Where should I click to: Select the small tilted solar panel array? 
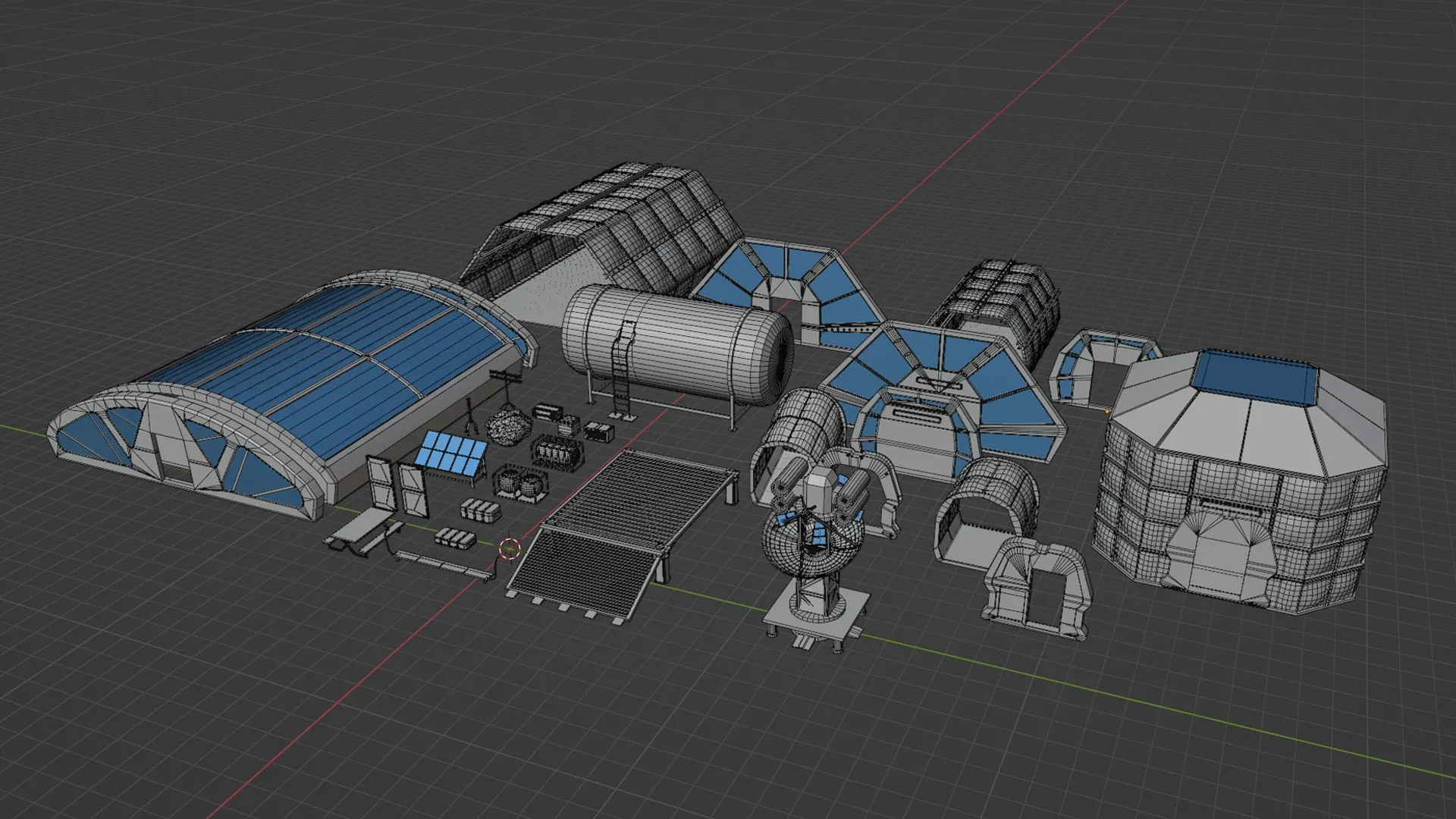(451, 455)
